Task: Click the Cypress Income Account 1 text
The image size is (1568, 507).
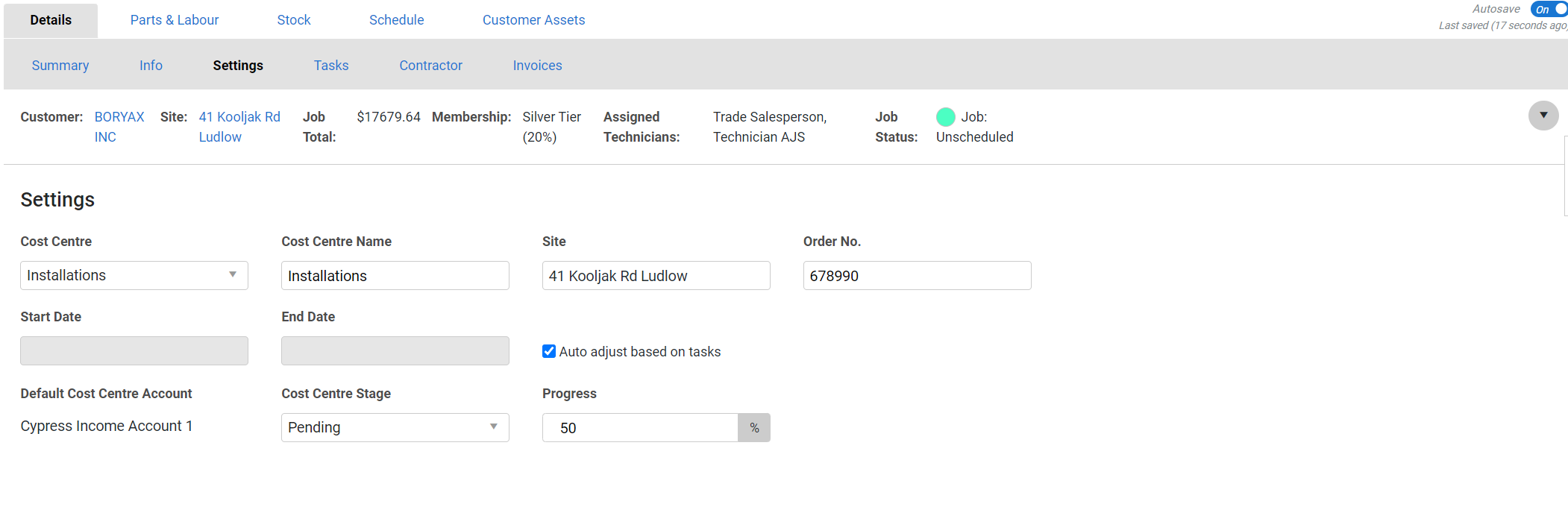Action: coord(107,426)
